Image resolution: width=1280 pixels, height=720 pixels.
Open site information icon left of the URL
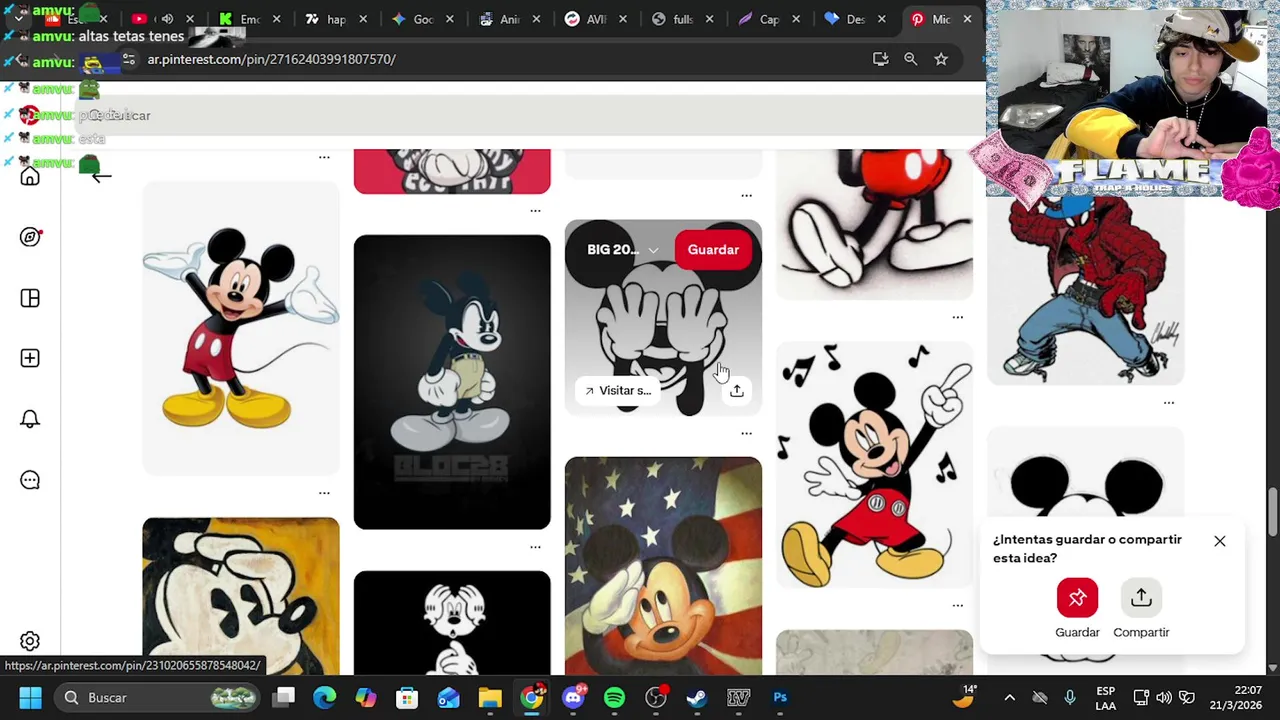click(x=129, y=59)
